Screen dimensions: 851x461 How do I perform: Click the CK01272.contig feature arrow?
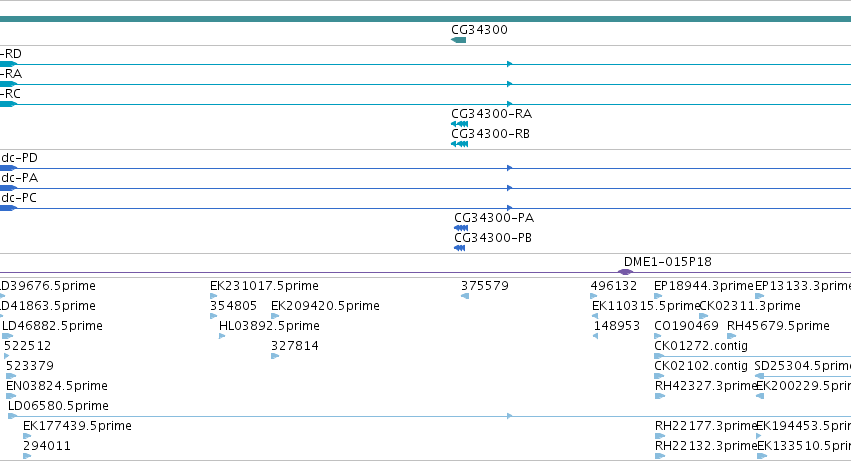point(752,356)
